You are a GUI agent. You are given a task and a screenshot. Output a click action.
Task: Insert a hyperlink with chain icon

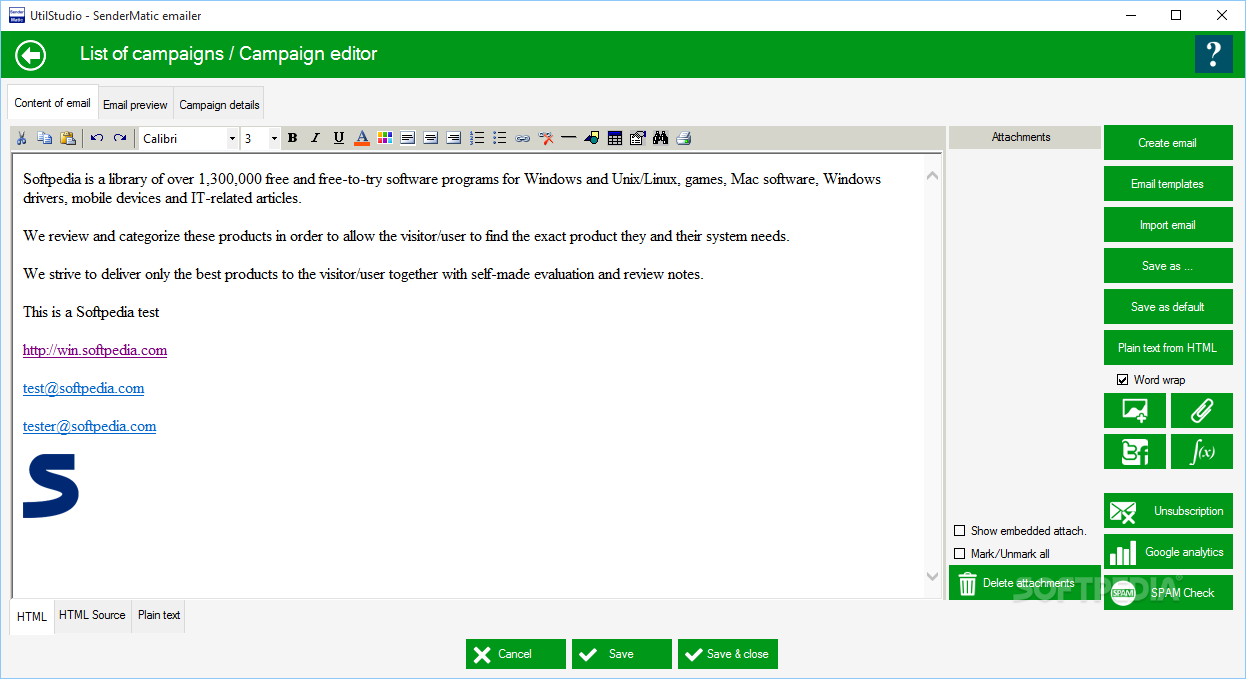[523, 138]
